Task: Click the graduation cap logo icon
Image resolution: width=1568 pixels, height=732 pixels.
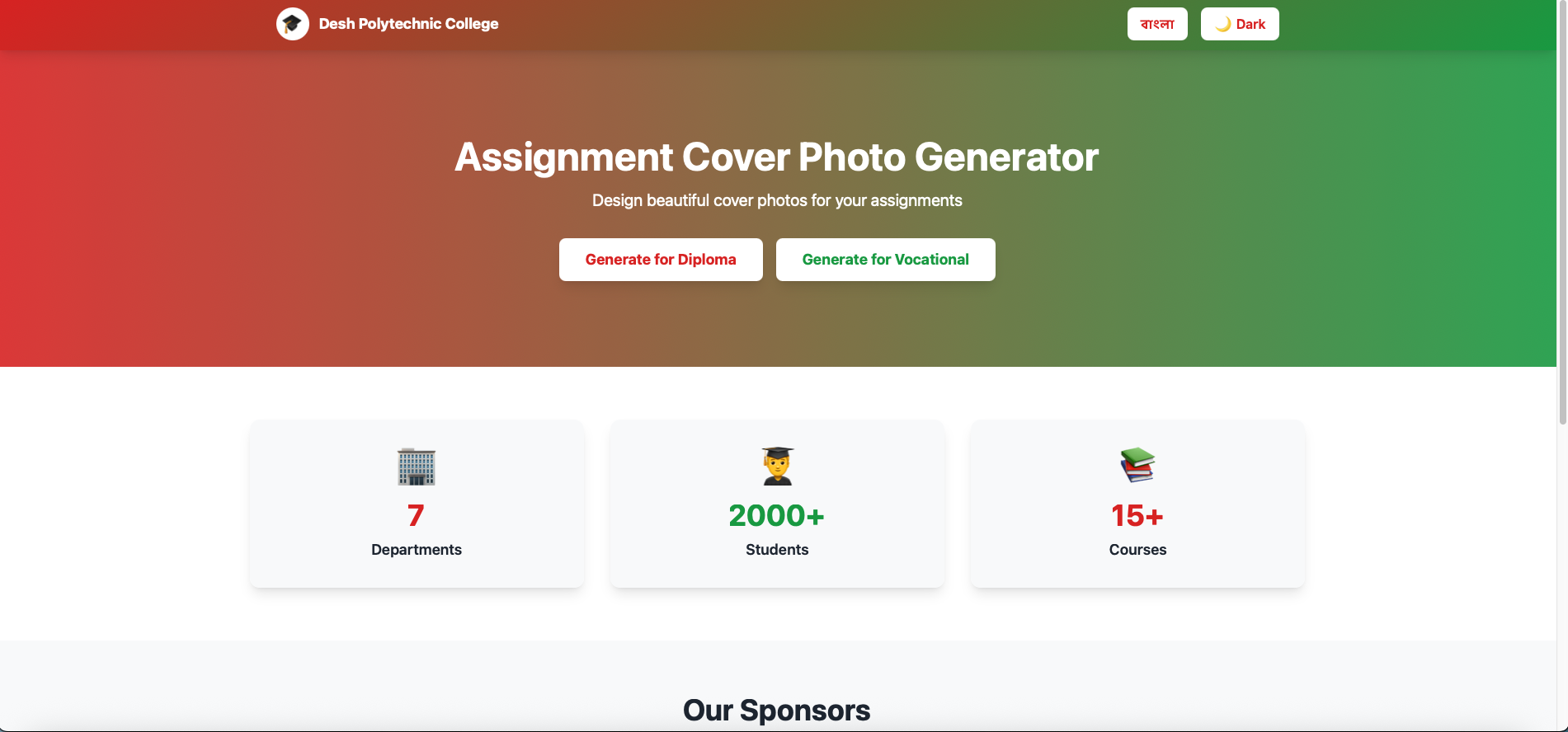Action: point(292,24)
